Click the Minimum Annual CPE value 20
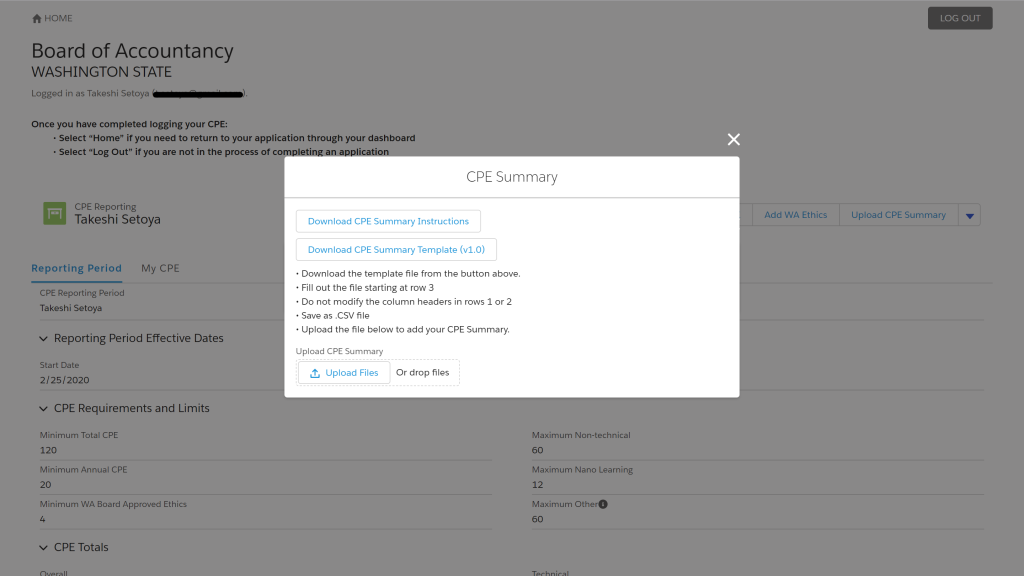Image resolution: width=1024 pixels, height=576 pixels. 46,485
